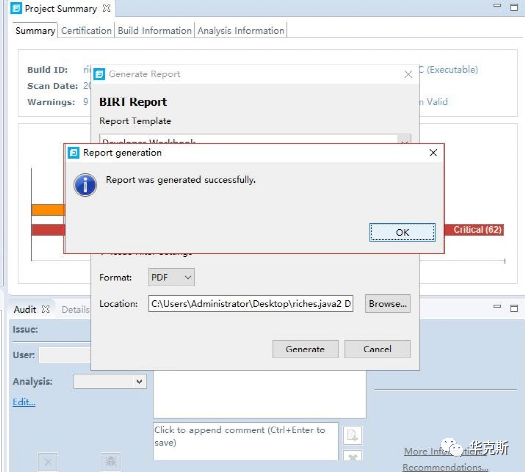This screenshot has width=525, height=472.
Task: Click the Critical (62) red bar
Action: 474,230
